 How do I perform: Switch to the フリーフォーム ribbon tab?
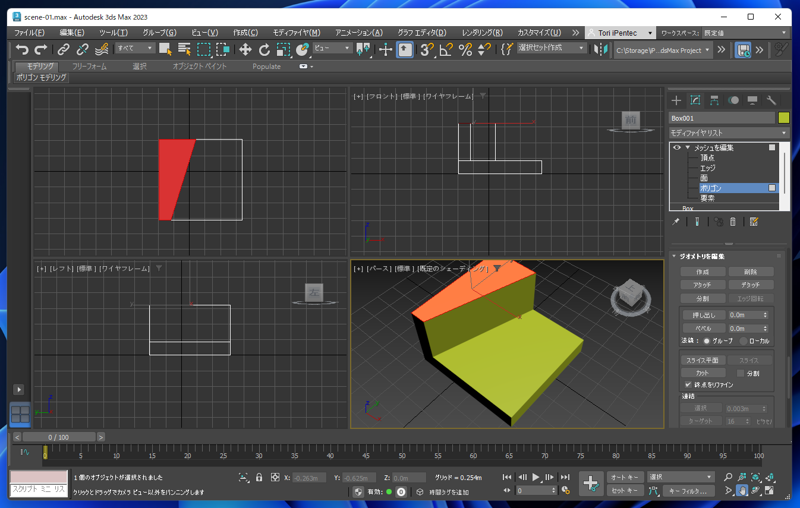[x=89, y=66]
